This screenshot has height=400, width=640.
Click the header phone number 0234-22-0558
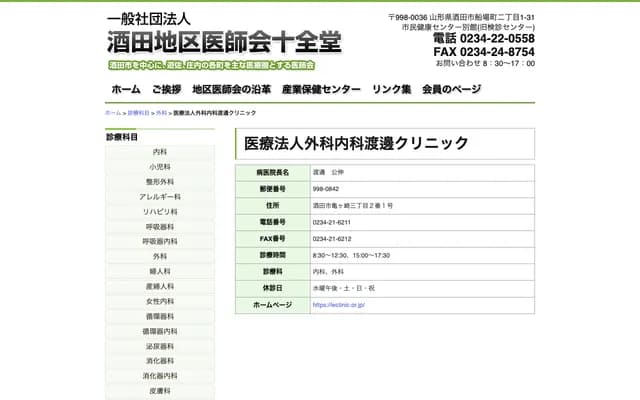(x=484, y=38)
